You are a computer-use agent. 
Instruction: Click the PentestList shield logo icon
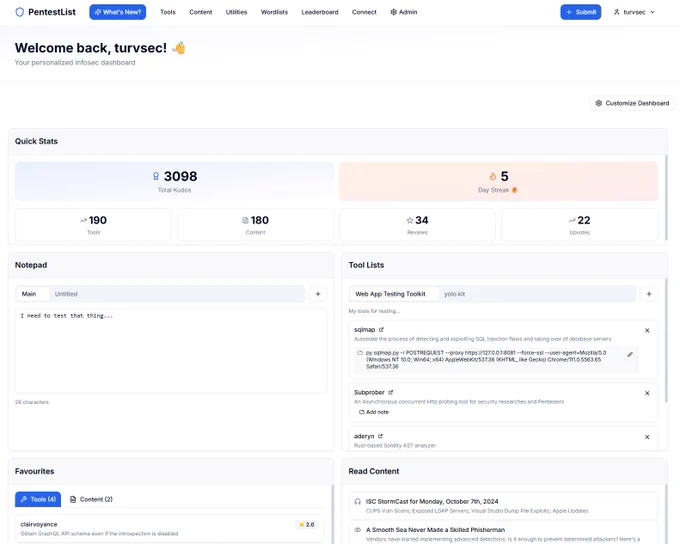click(x=20, y=12)
